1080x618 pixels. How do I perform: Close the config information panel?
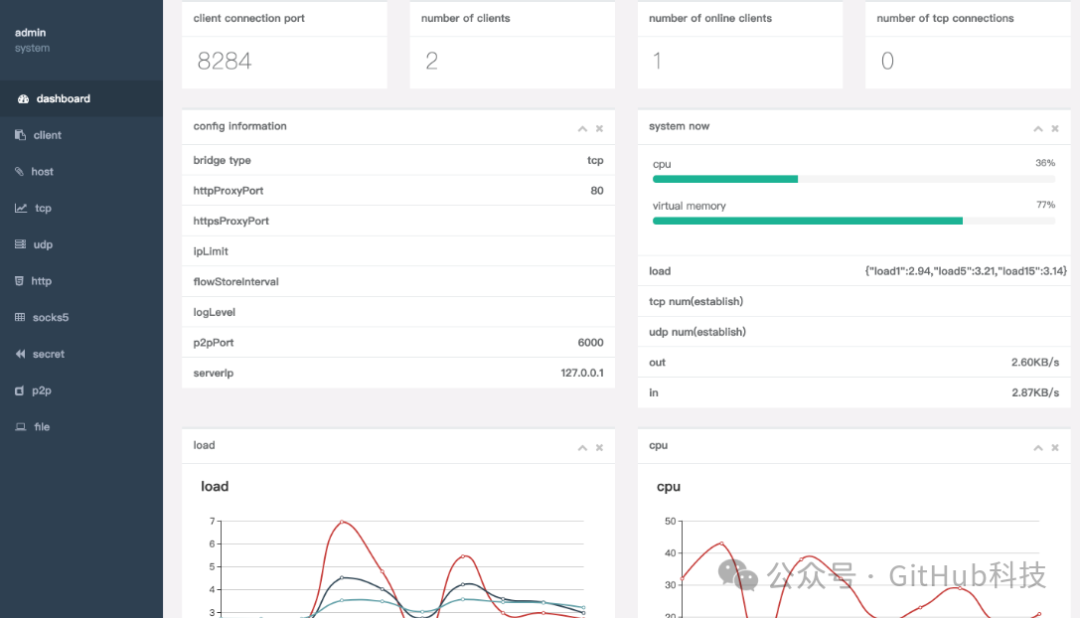[x=599, y=129]
